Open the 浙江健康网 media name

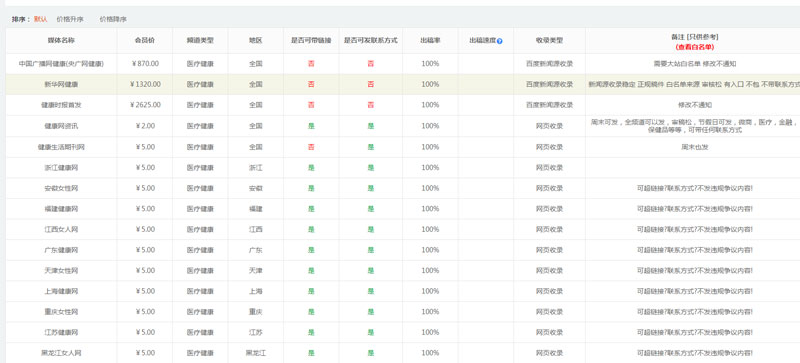click(61, 167)
